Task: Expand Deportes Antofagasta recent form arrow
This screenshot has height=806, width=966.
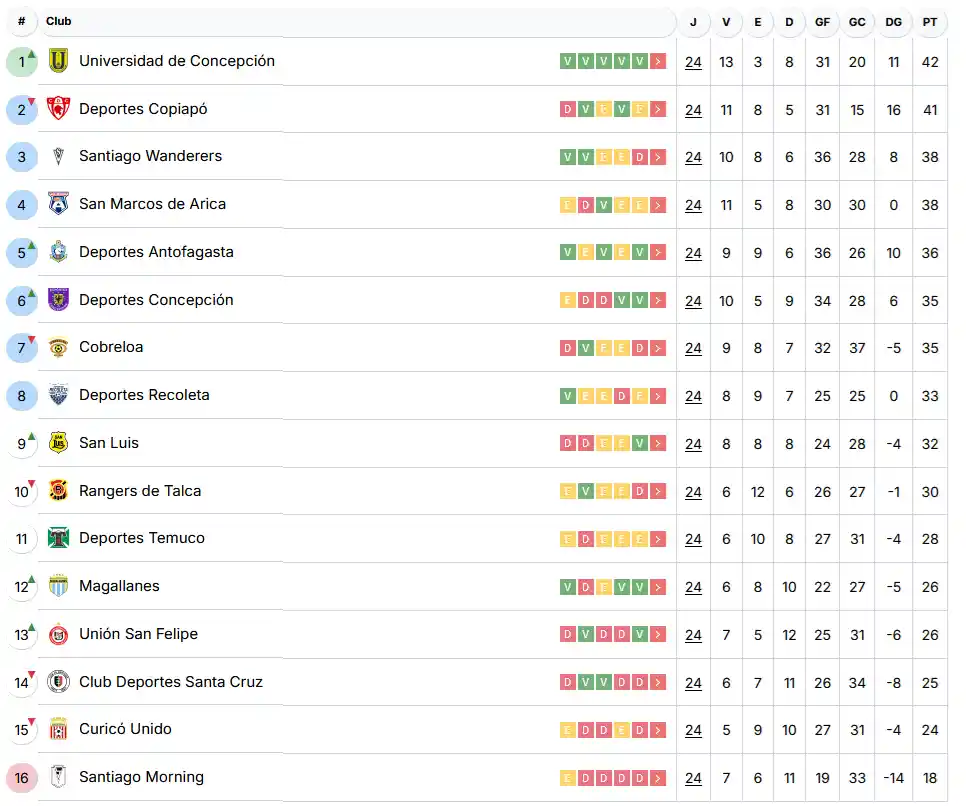Action: pyautogui.click(x=658, y=253)
